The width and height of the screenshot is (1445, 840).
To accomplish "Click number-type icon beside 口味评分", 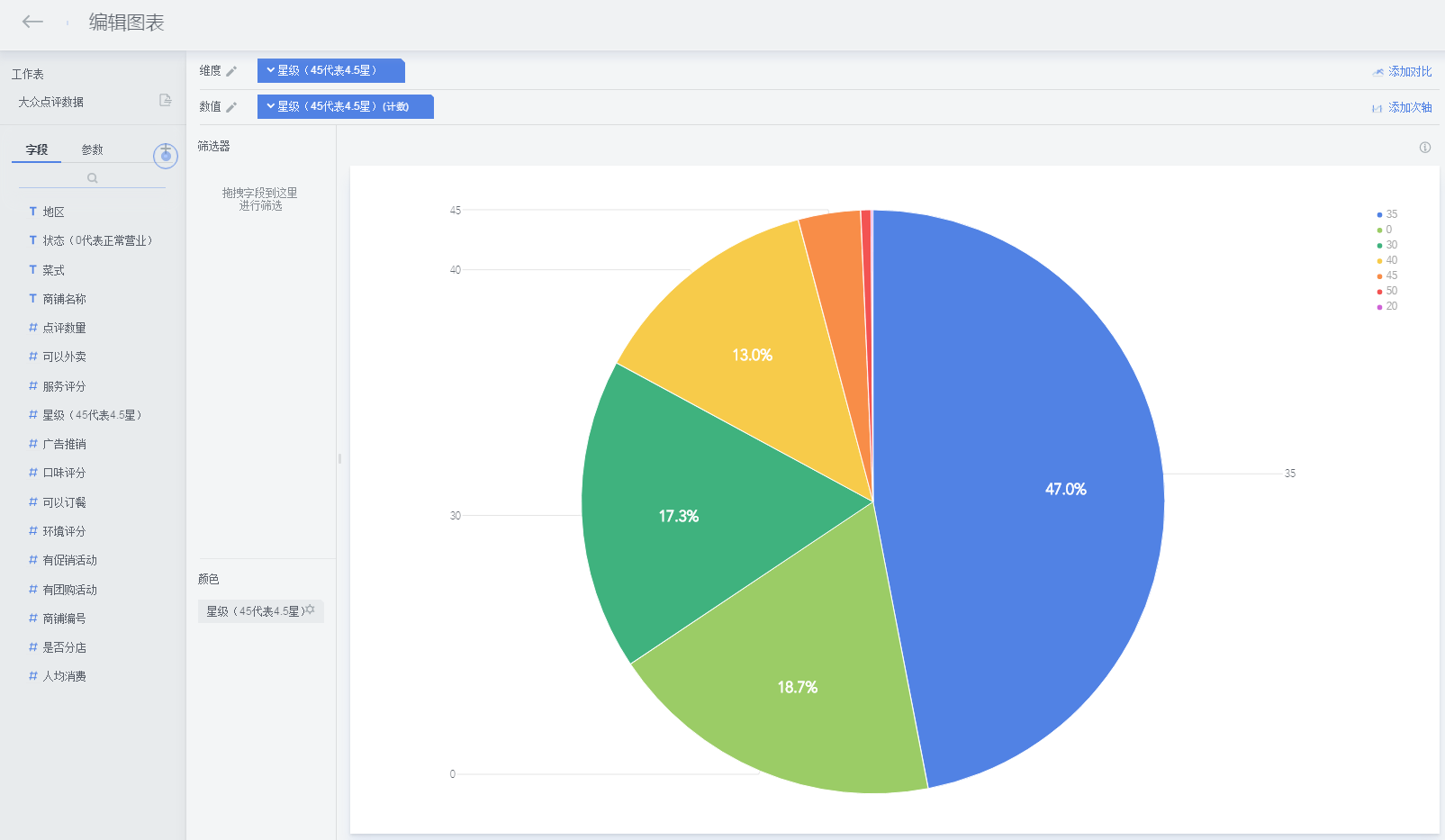I will click(32, 473).
